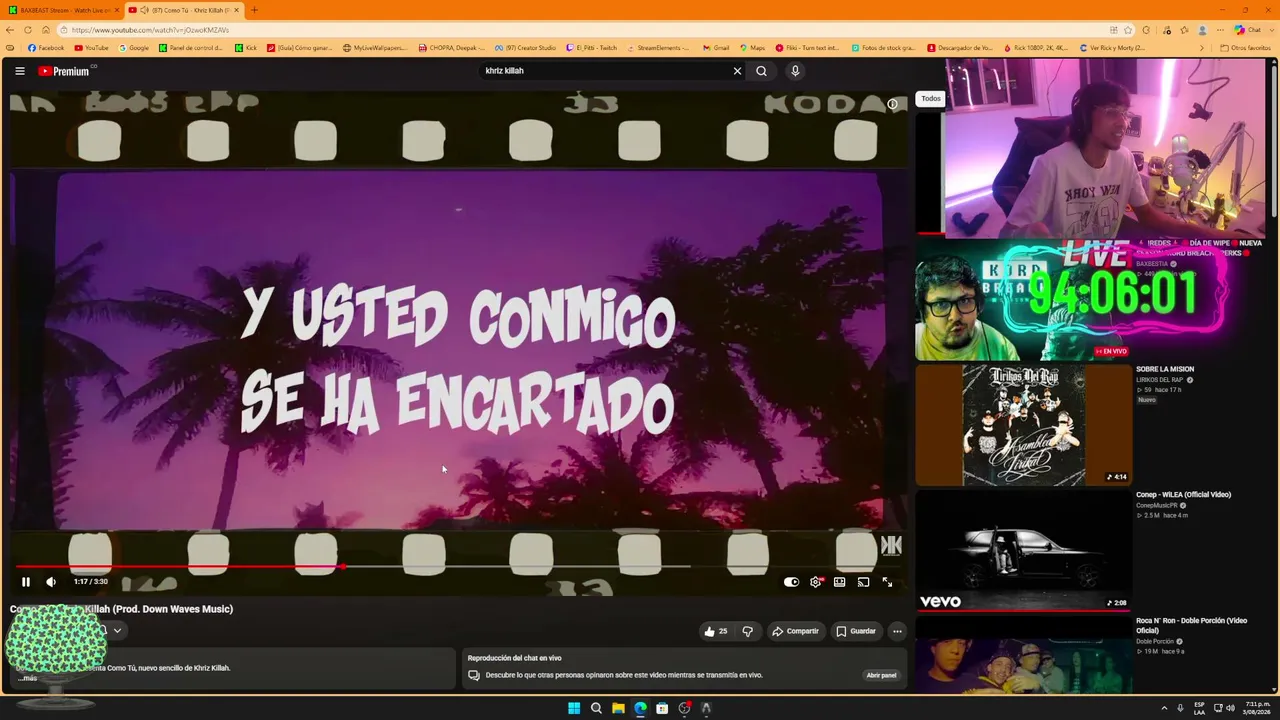Open the Facebook bookmark
Image resolution: width=1280 pixels, height=720 pixels.
click(46, 48)
